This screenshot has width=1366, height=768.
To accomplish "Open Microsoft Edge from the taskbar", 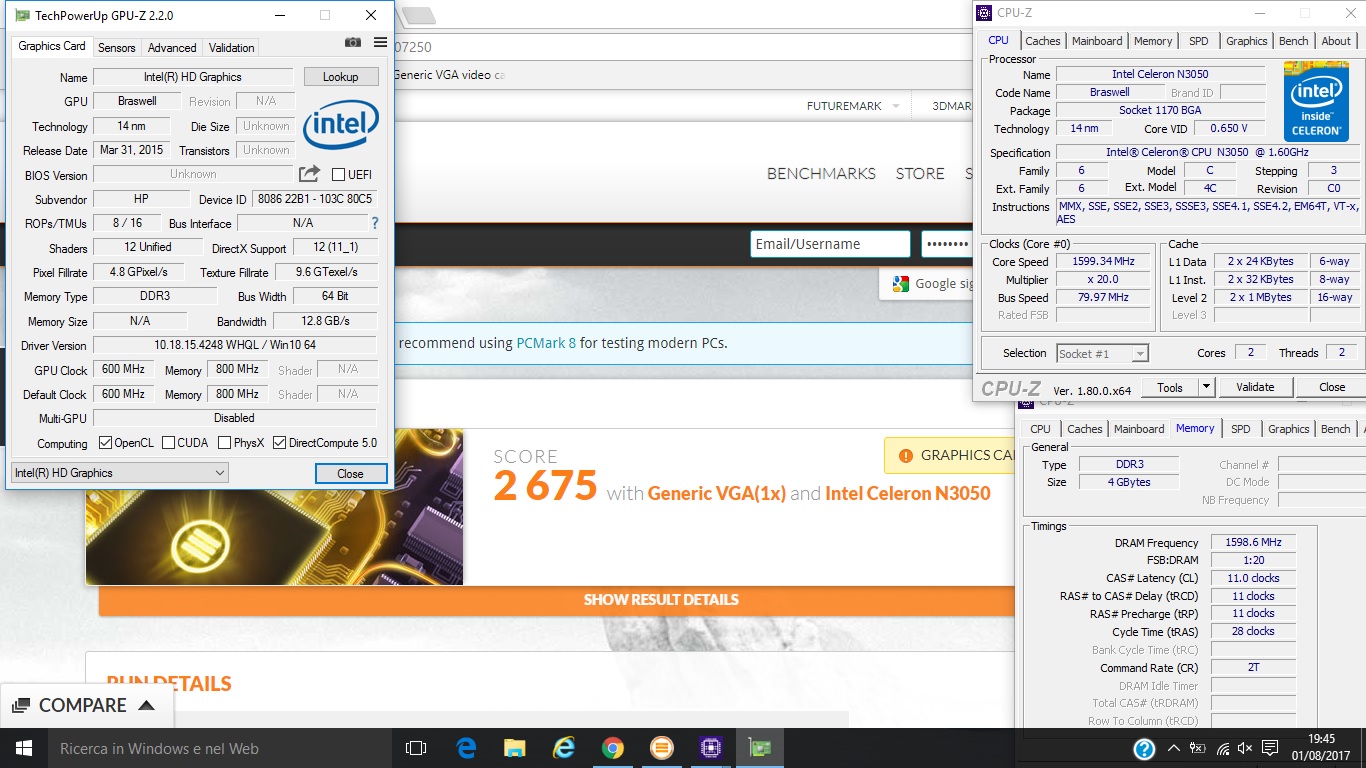I will (466, 748).
